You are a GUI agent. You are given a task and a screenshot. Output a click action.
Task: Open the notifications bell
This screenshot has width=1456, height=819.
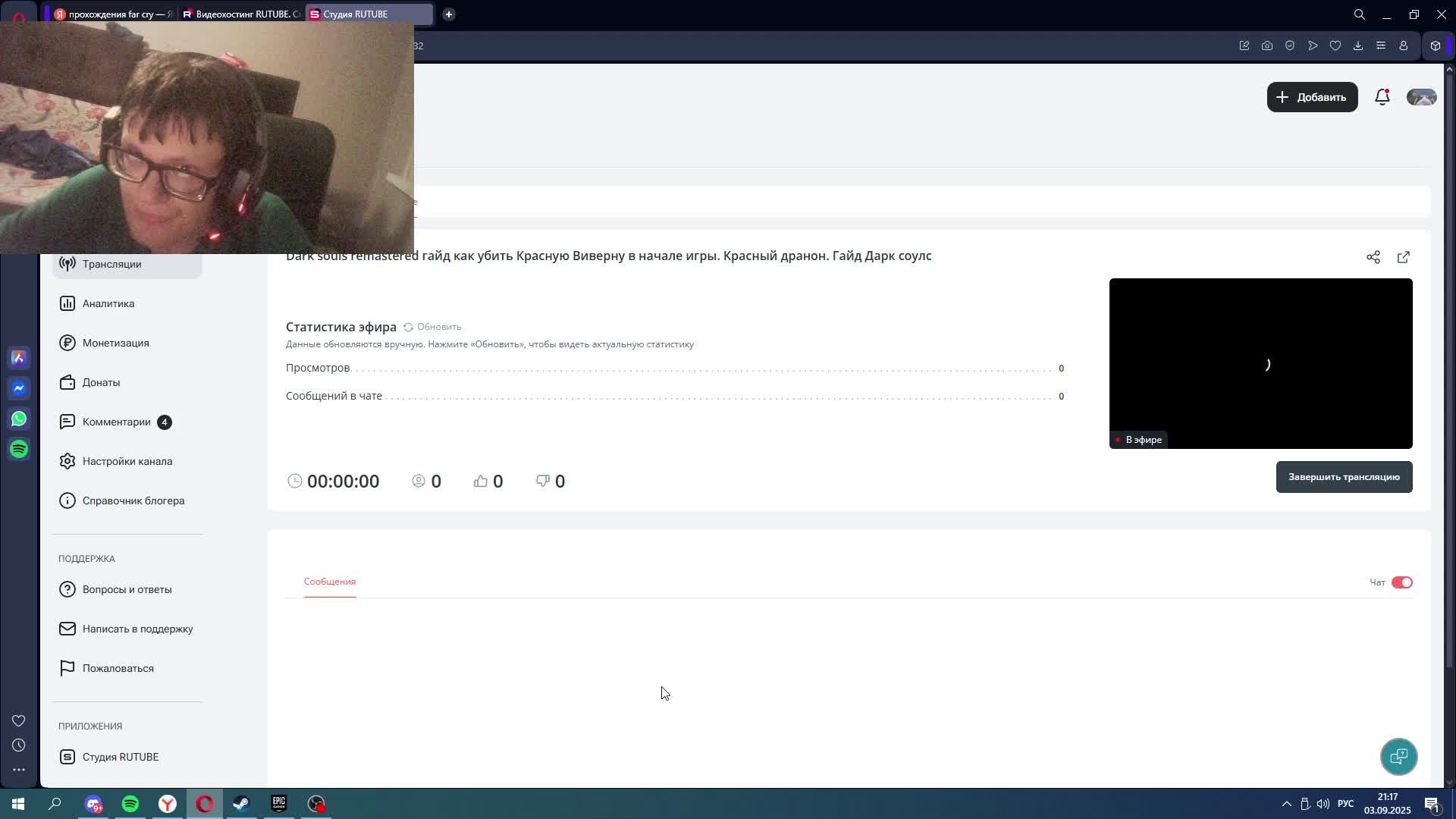point(1382,97)
